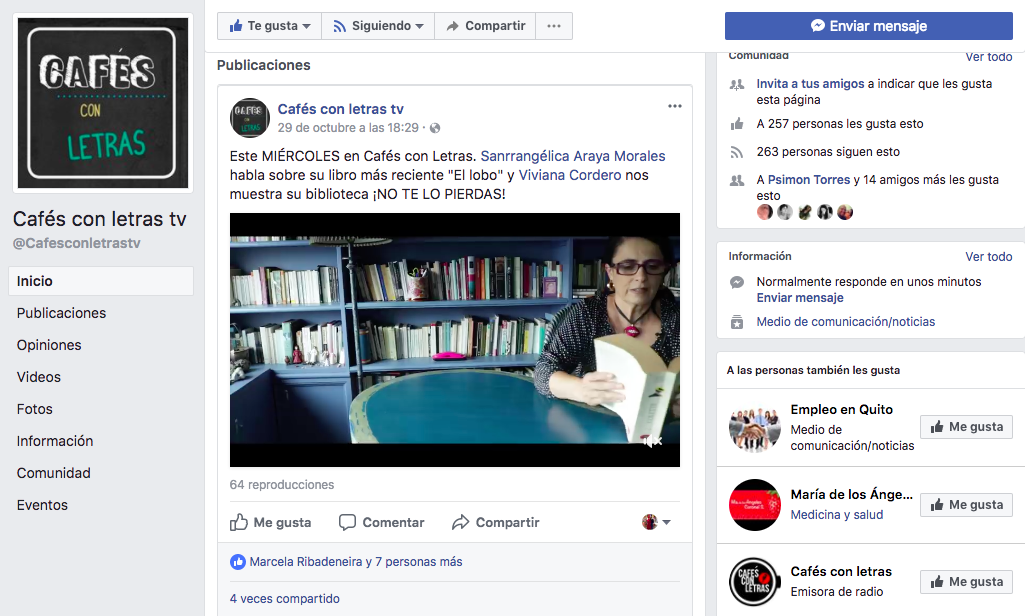1025x616 pixels.
Task: Click the Enviar mensaje link in Información
Action: coord(800,298)
